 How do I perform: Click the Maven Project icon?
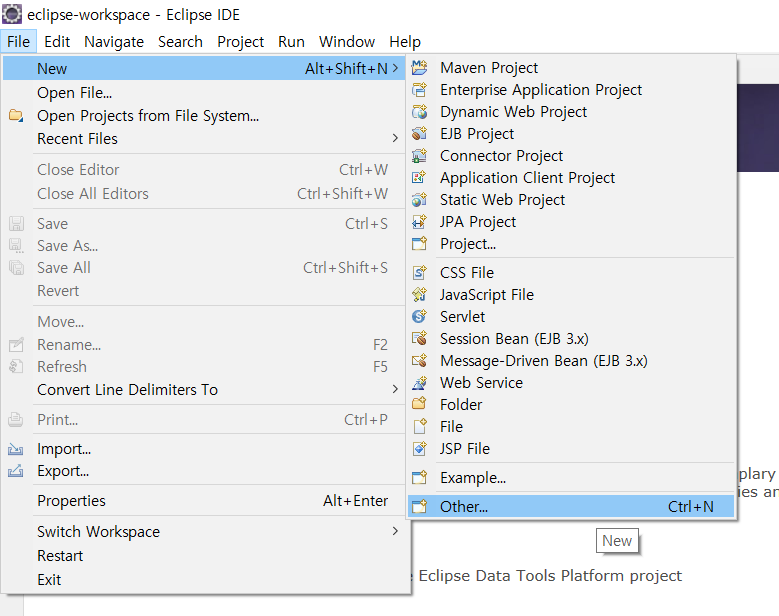point(419,68)
